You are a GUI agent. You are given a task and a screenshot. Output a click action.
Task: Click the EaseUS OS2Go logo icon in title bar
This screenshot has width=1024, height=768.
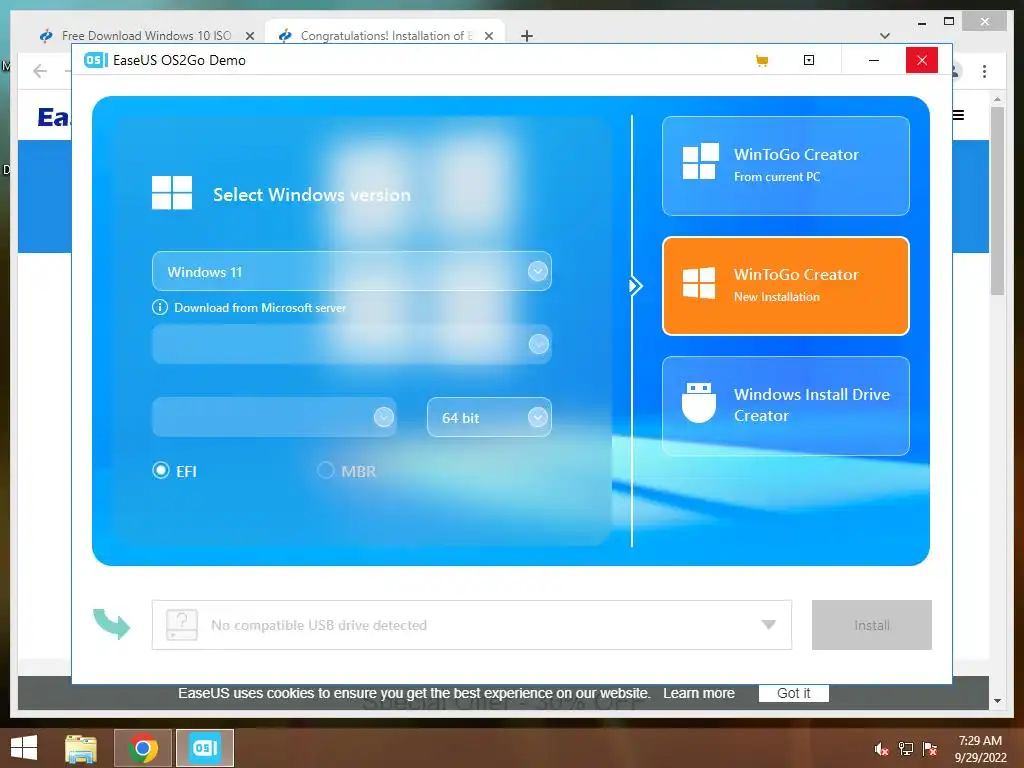pyautogui.click(x=95, y=60)
